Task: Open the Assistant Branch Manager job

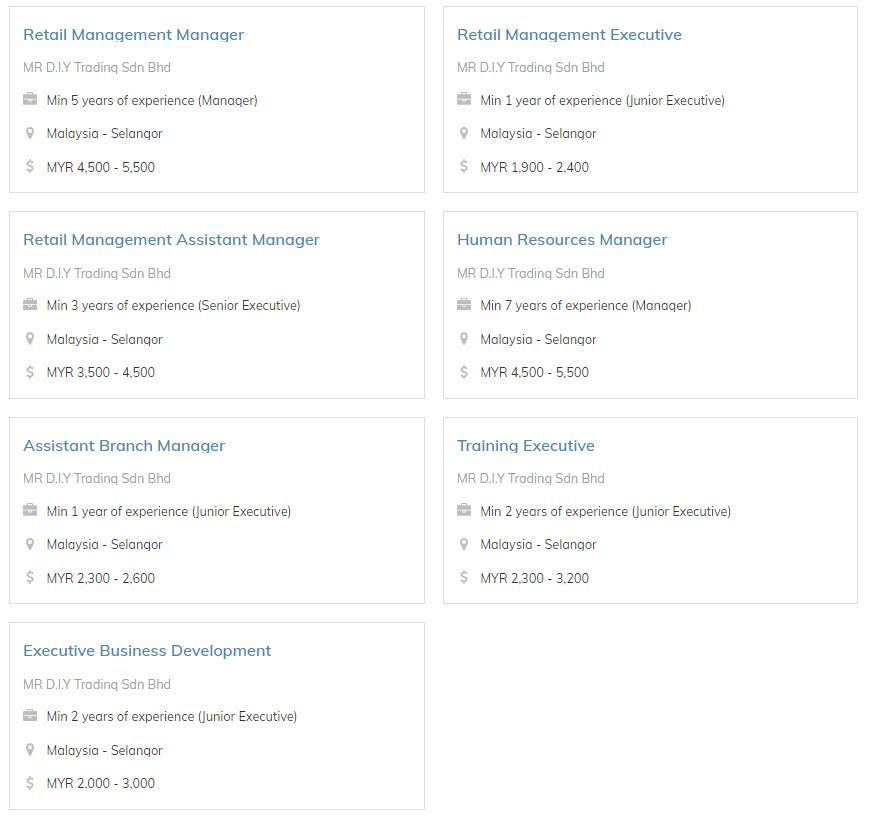Action: (x=124, y=446)
